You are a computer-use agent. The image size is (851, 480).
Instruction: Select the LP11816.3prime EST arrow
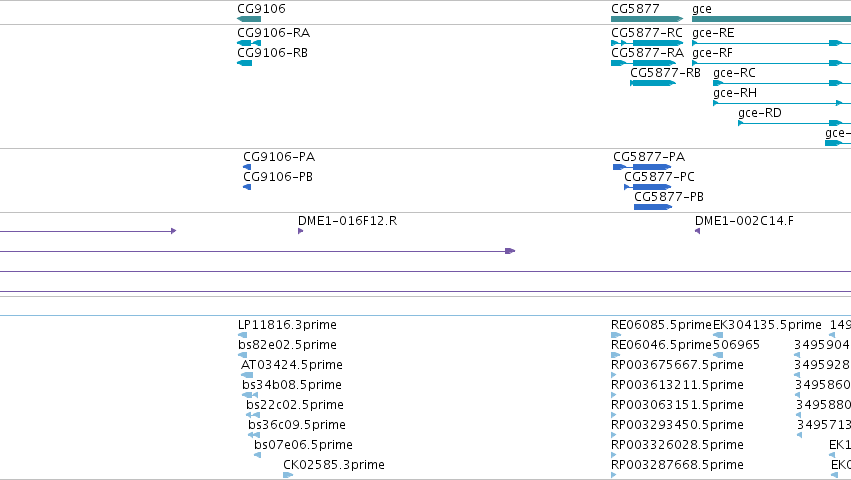[x=243, y=335]
